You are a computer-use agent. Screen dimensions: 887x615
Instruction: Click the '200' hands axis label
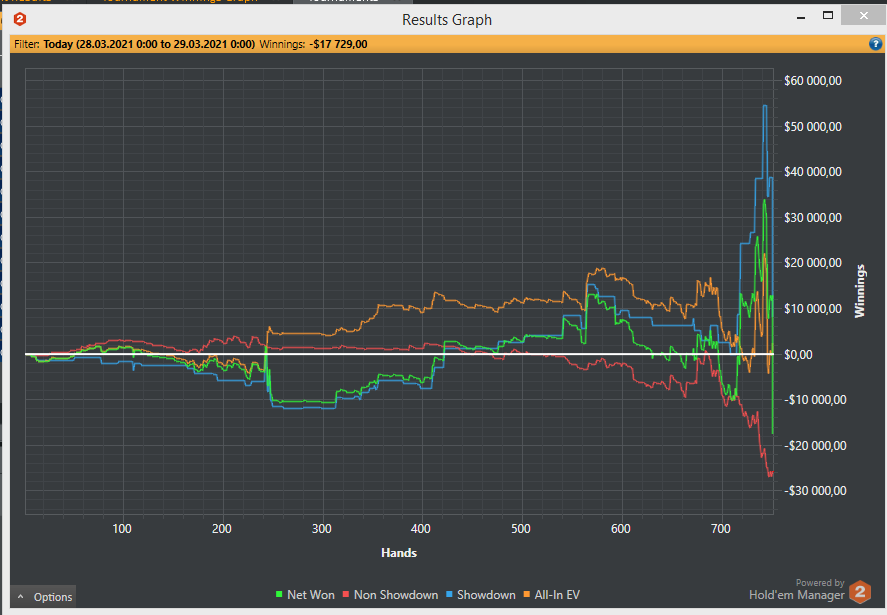pos(222,529)
